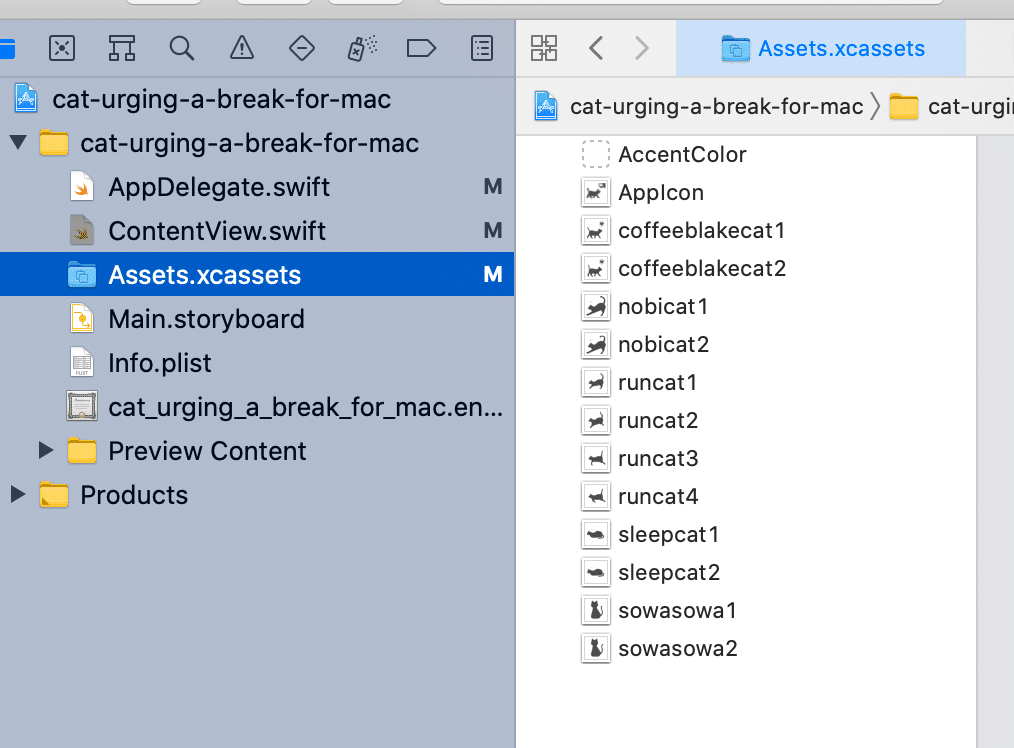1014x748 pixels.
Task: Open the Source Control navigator
Action: click(x=62, y=47)
